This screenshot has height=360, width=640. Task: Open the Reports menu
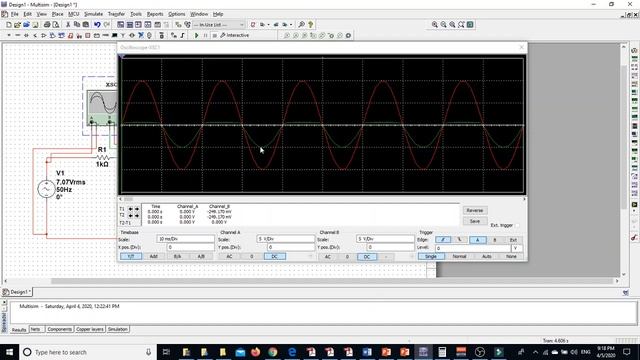pyautogui.click(x=155, y=14)
